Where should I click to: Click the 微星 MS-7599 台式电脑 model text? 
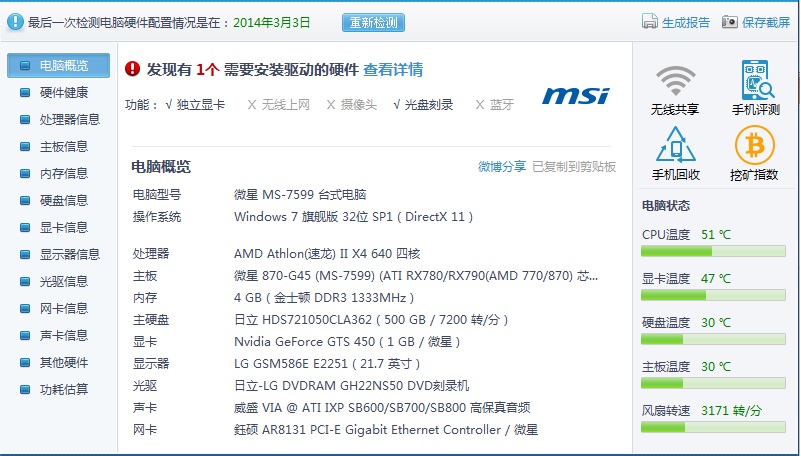coord(300,195)
